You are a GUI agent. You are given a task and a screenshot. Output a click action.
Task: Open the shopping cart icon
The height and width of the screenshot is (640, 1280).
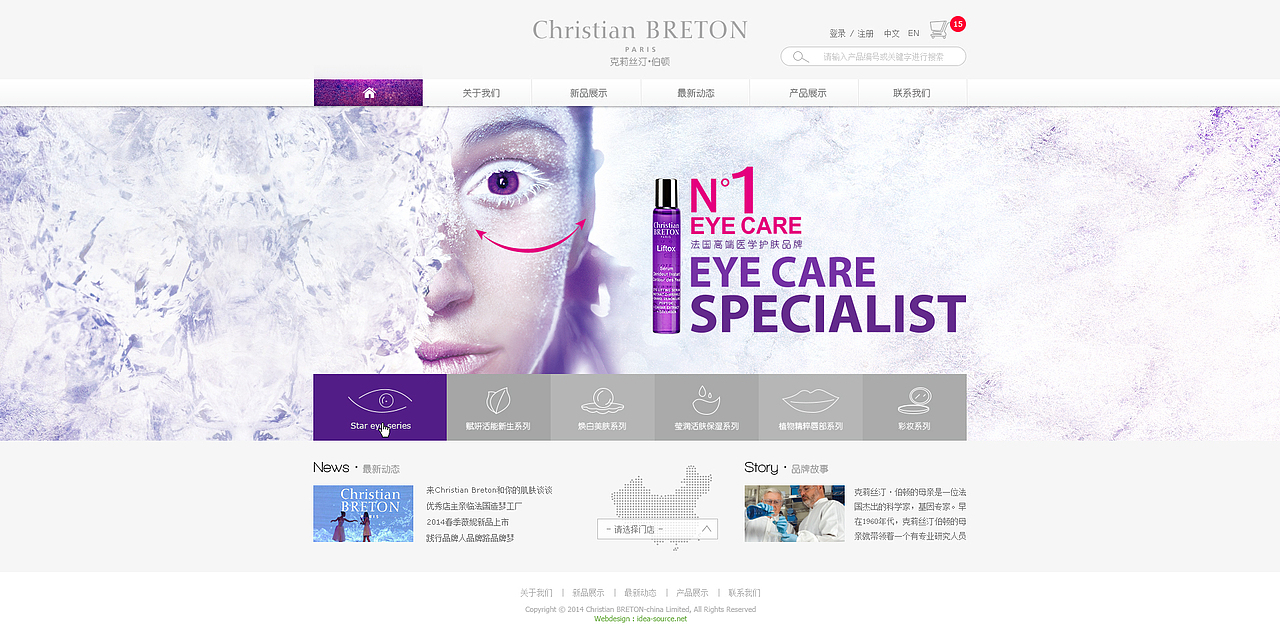(938, 29)
